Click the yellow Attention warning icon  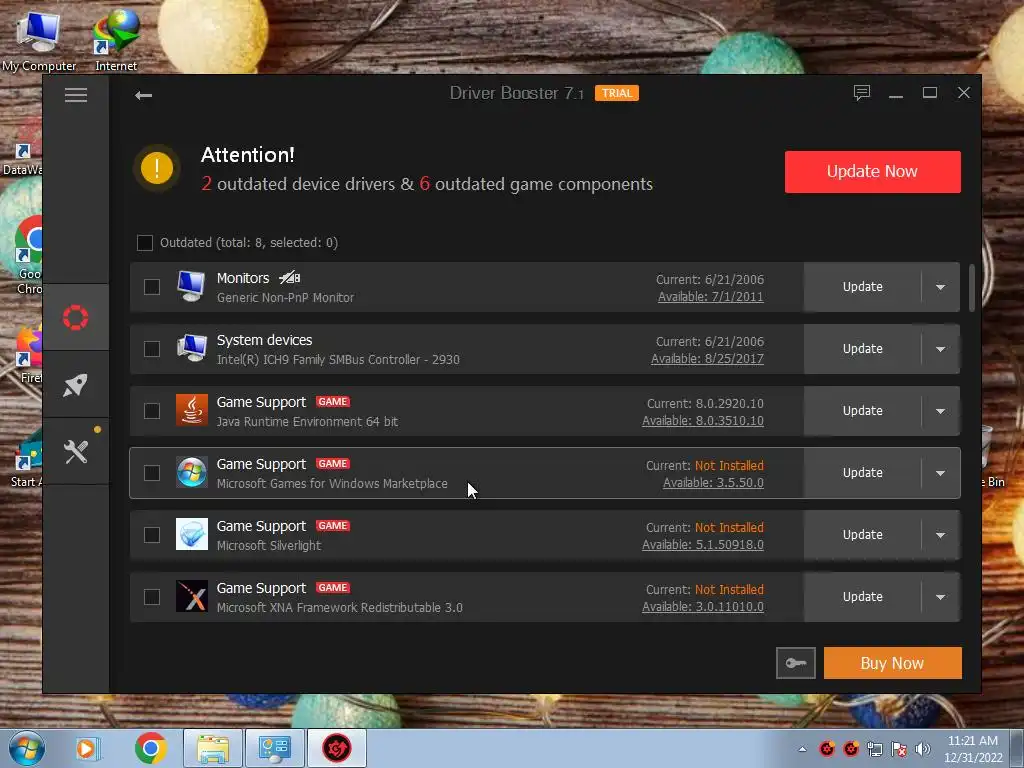coord(157,168)
